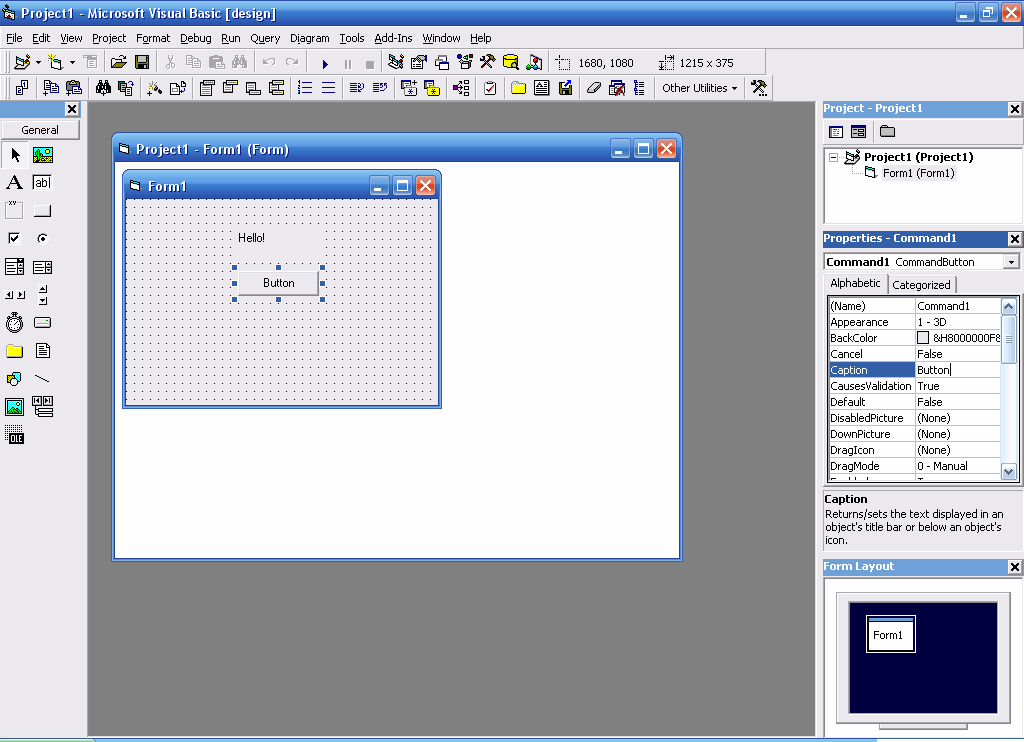Select Project1 (Project1) tree root

click(x=918, y=157)
